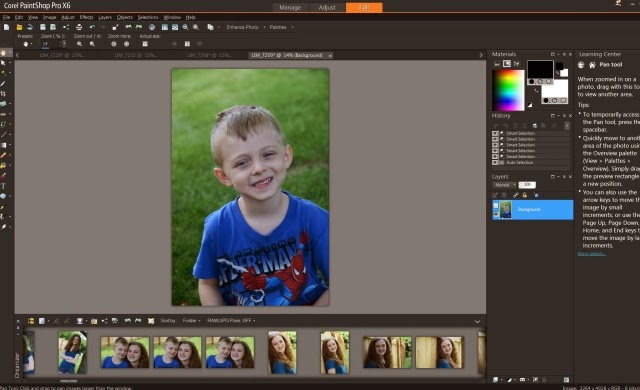Toggle black-and-white reset in Materials palette
Screen dimensions: 640x390
pyautogui.click(x=530, y=105)
